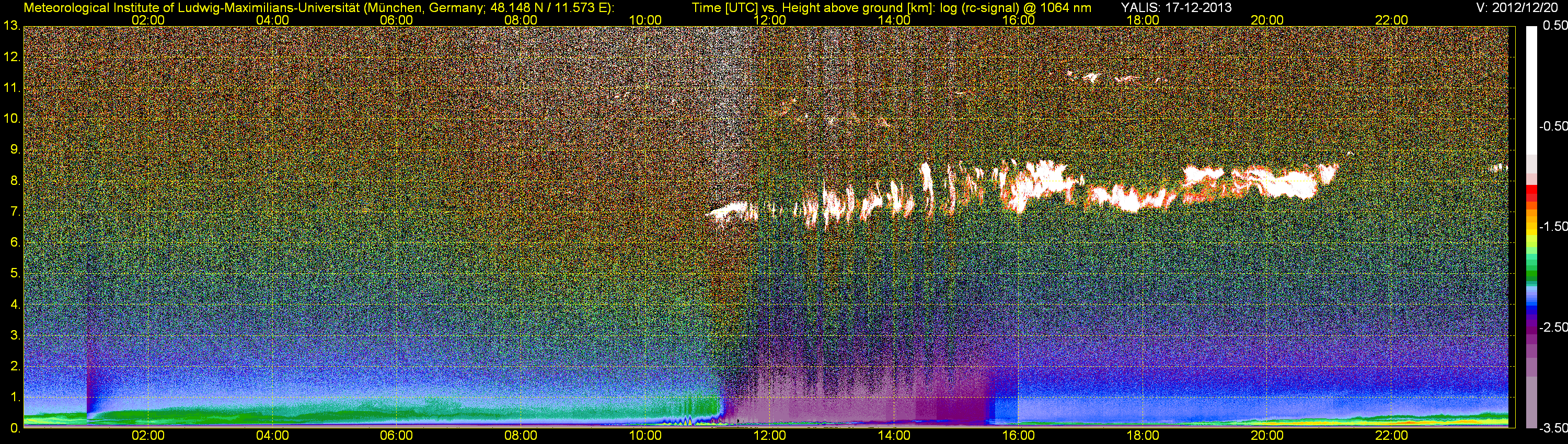Select '10:00' on the lower time axis

pos(645,436)
